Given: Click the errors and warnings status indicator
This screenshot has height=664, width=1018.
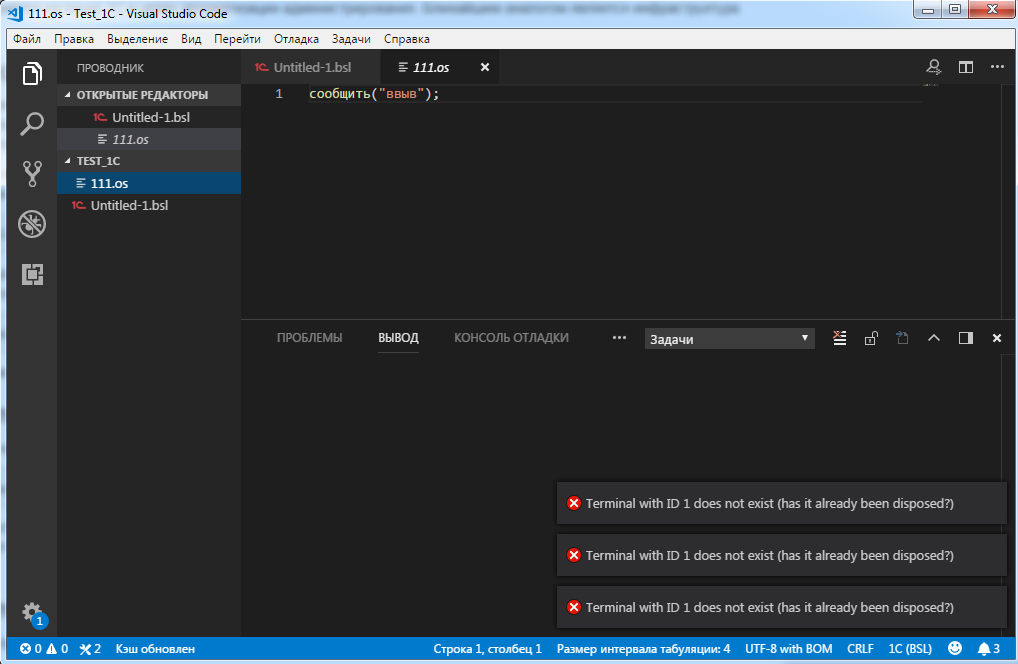Looking at the screenshot, I should [x=43, y=648].
